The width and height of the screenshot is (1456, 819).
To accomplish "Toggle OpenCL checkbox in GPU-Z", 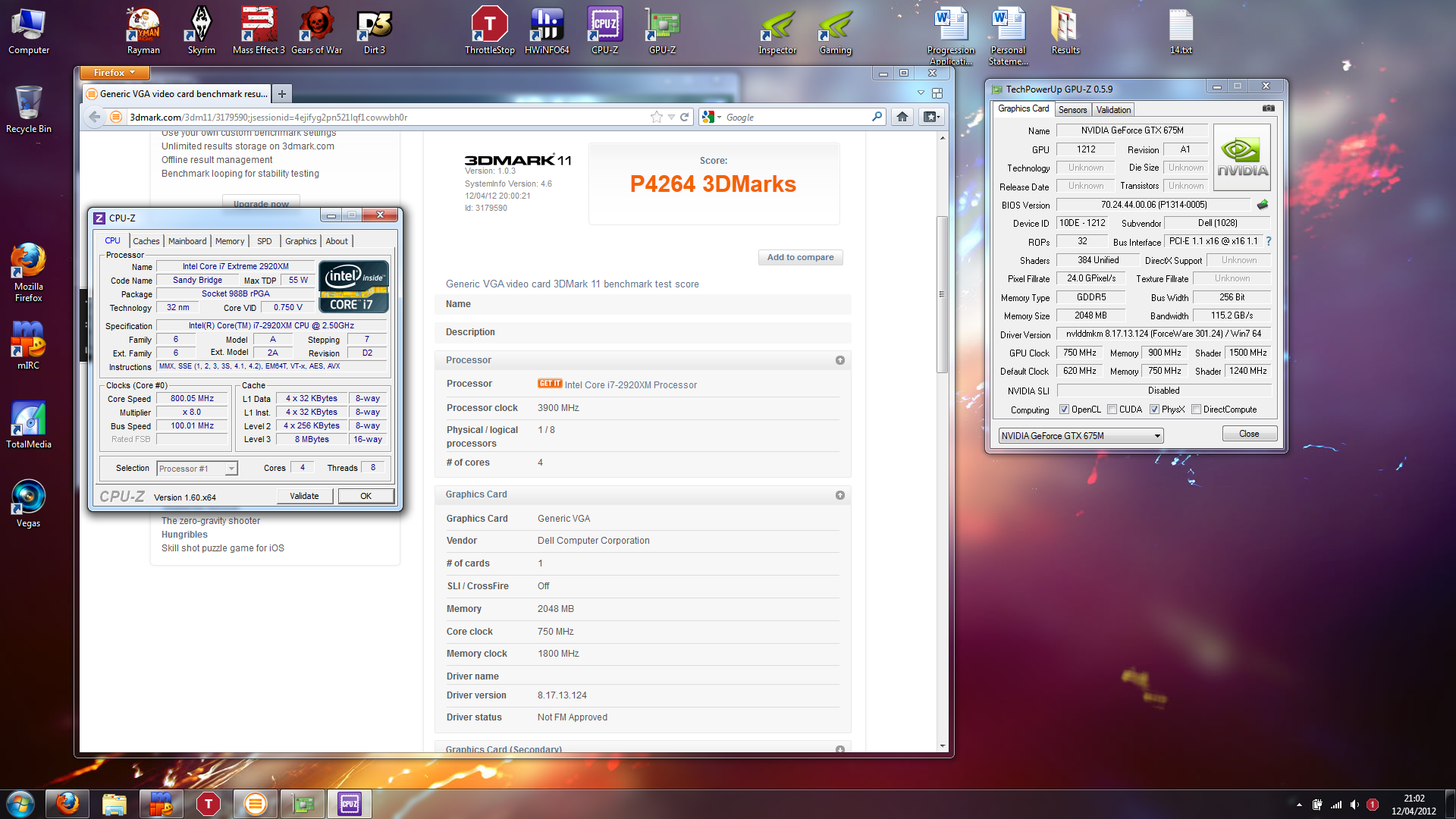I will point(1064,409).
